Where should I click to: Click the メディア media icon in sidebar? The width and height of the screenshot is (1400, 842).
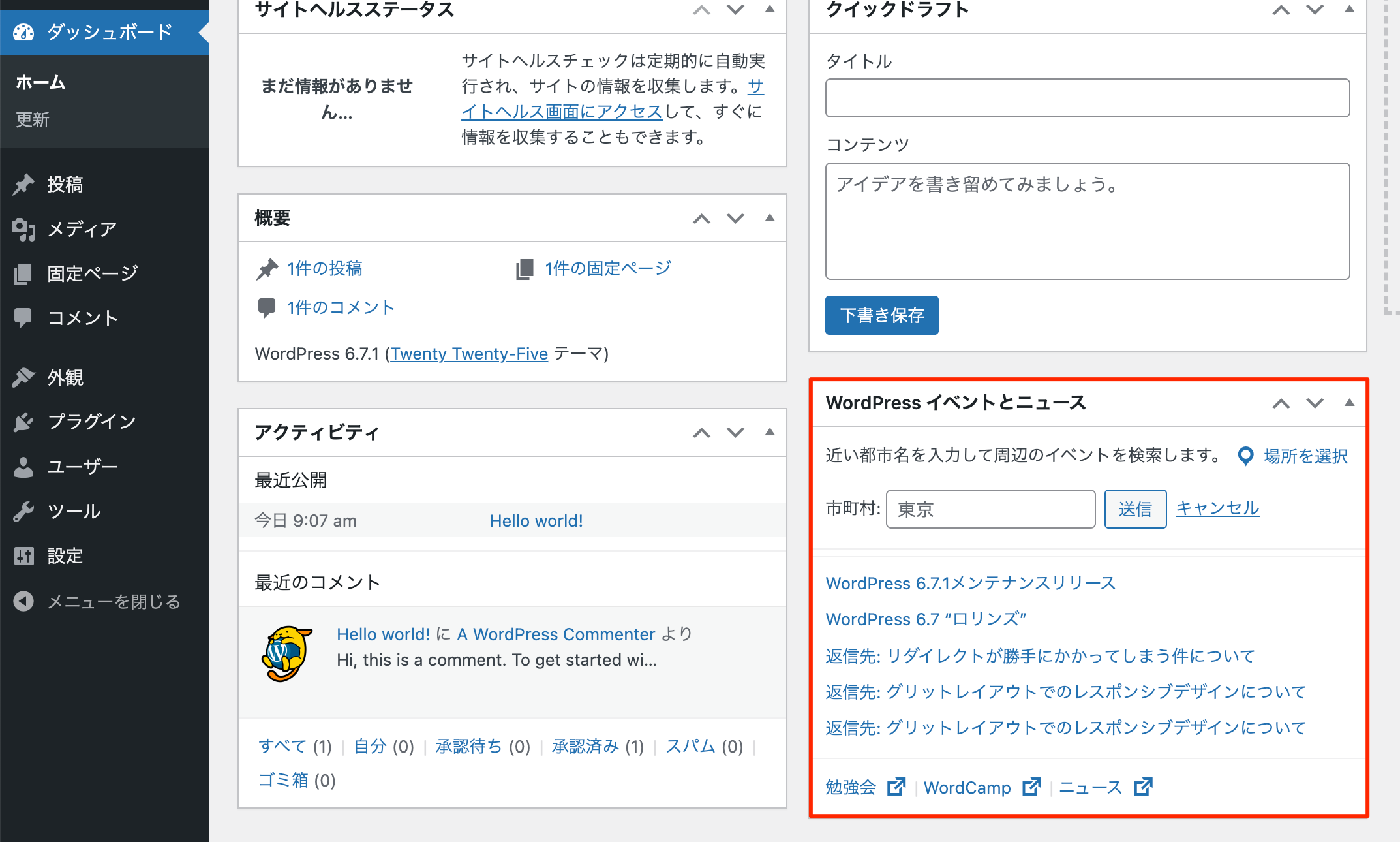click(23, 229)
